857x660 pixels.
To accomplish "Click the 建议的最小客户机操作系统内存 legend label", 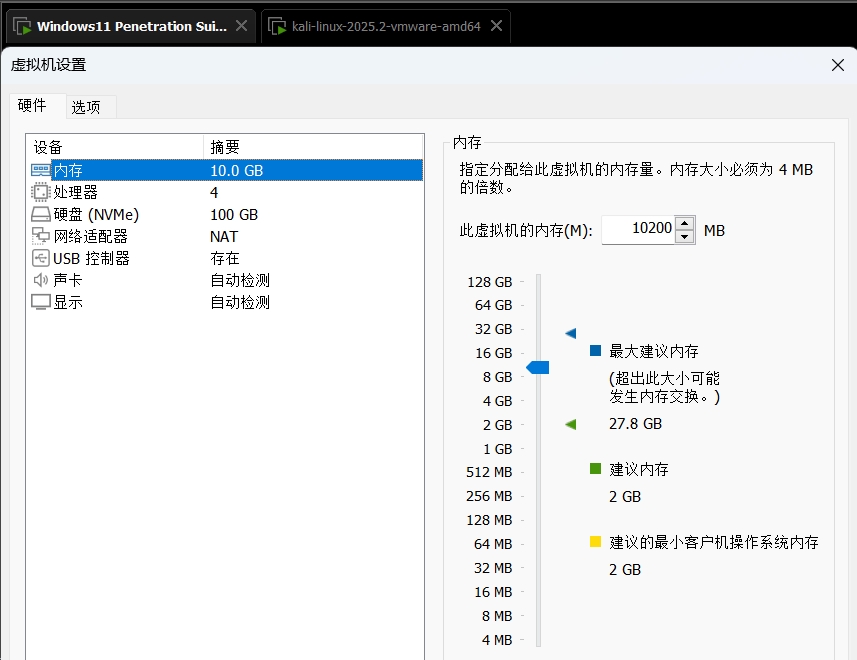I will point(714,542).
